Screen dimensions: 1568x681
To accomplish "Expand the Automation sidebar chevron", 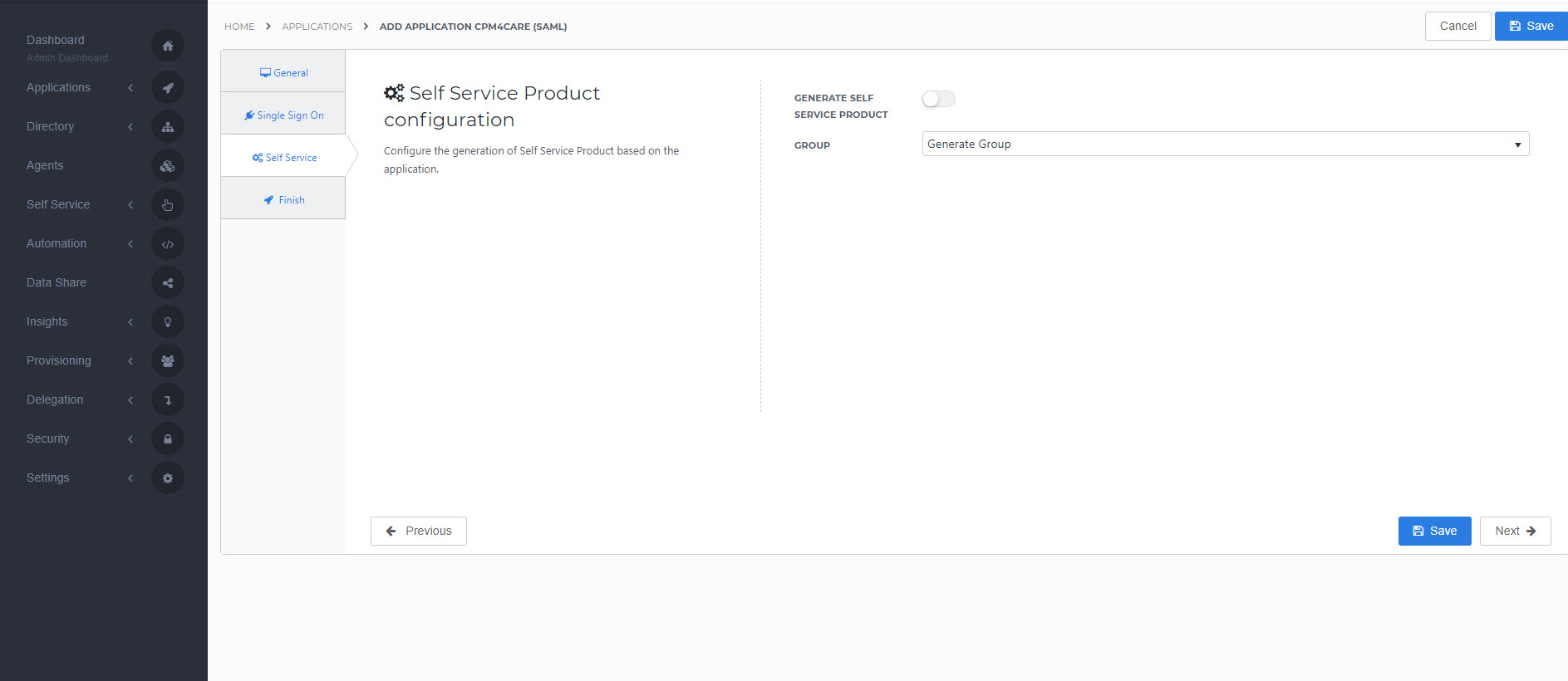I will [x=130, y=243].
